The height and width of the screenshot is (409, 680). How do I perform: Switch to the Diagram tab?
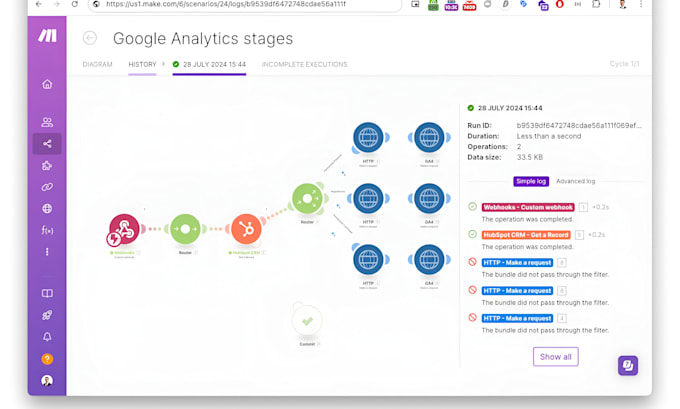[98, 64]
